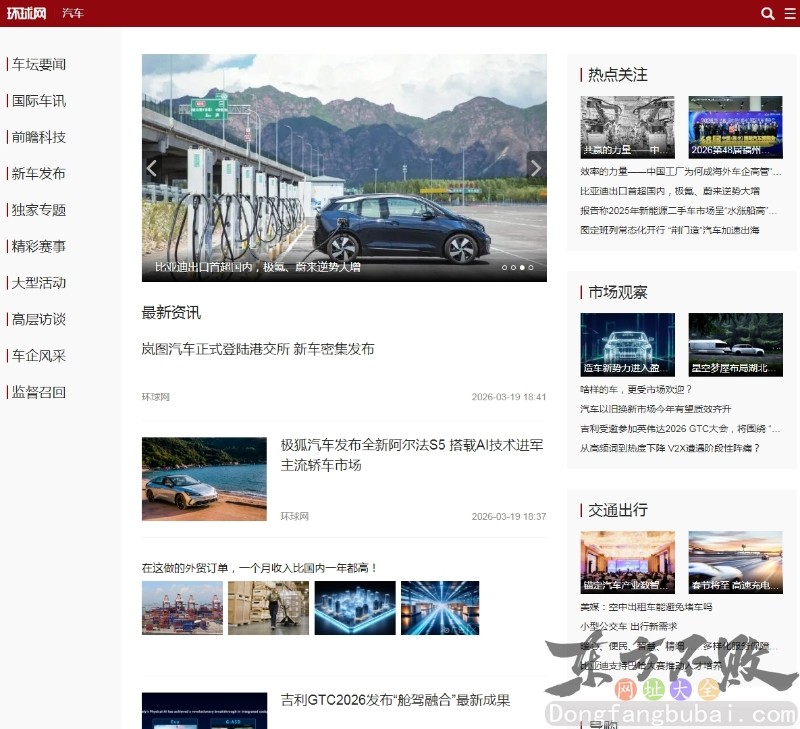Click the carousel right arrow
Image resolution: width=800 pixels, height=729 pixels.
[x=536, y=167]
